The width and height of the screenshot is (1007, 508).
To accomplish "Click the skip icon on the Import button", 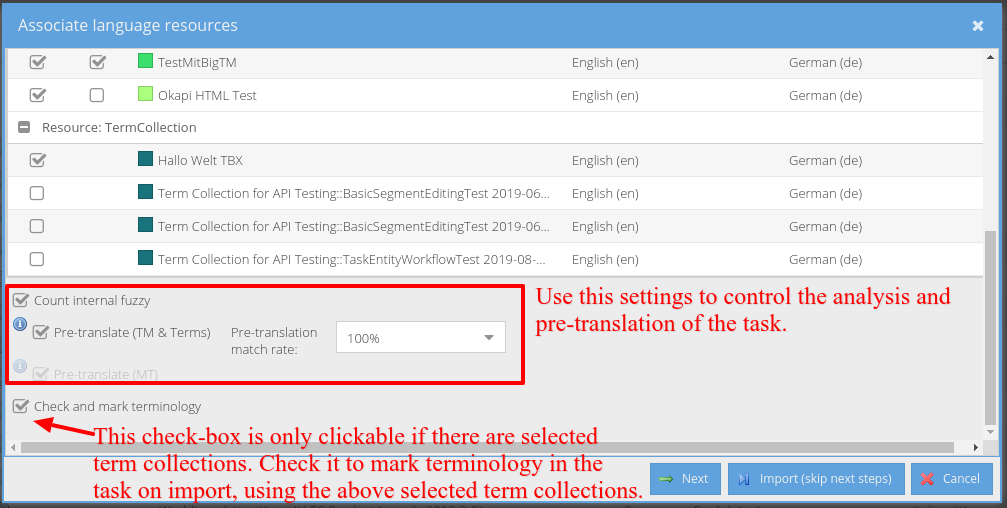I will (745, 479).
